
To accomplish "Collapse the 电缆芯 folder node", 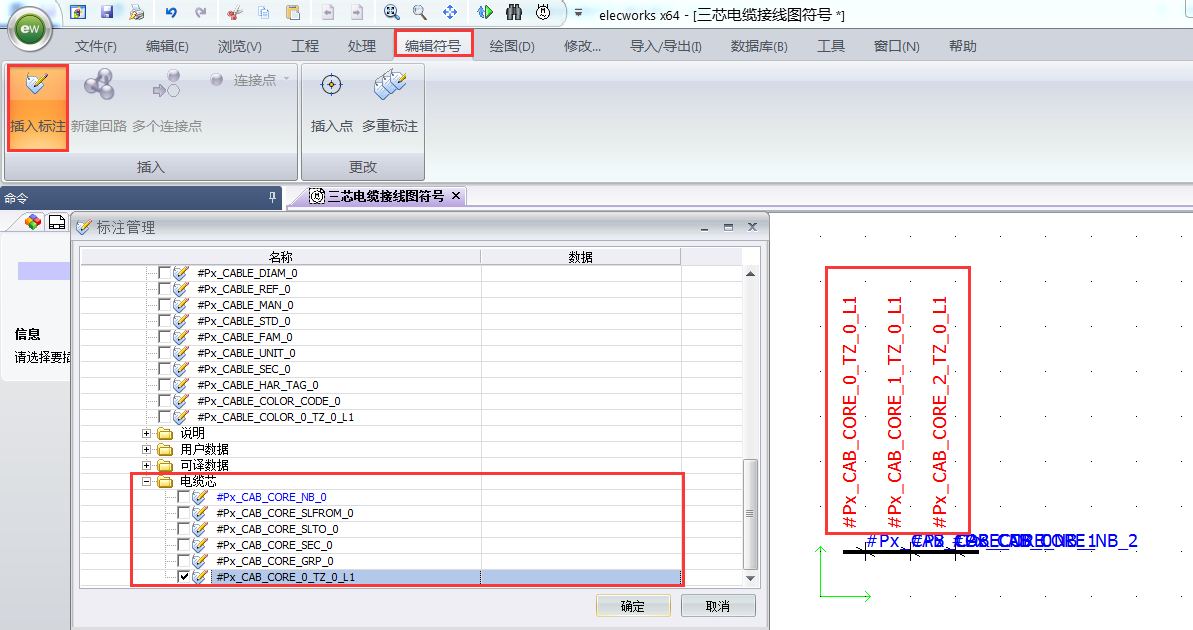I will pos(146,481).
